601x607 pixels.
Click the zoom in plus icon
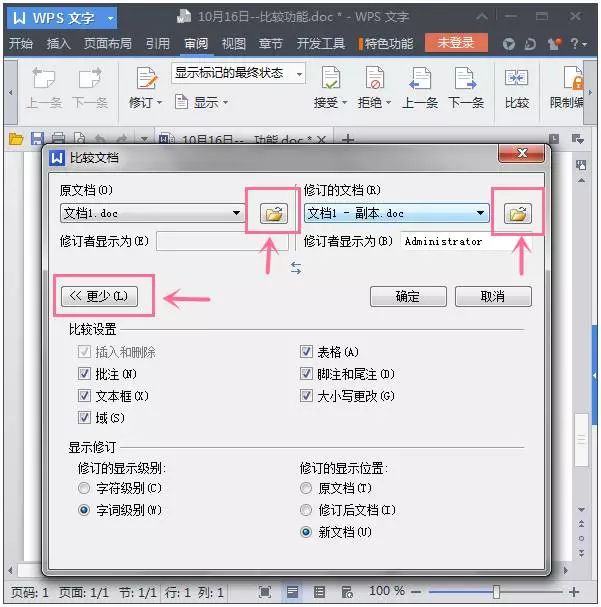pos(574,592)
